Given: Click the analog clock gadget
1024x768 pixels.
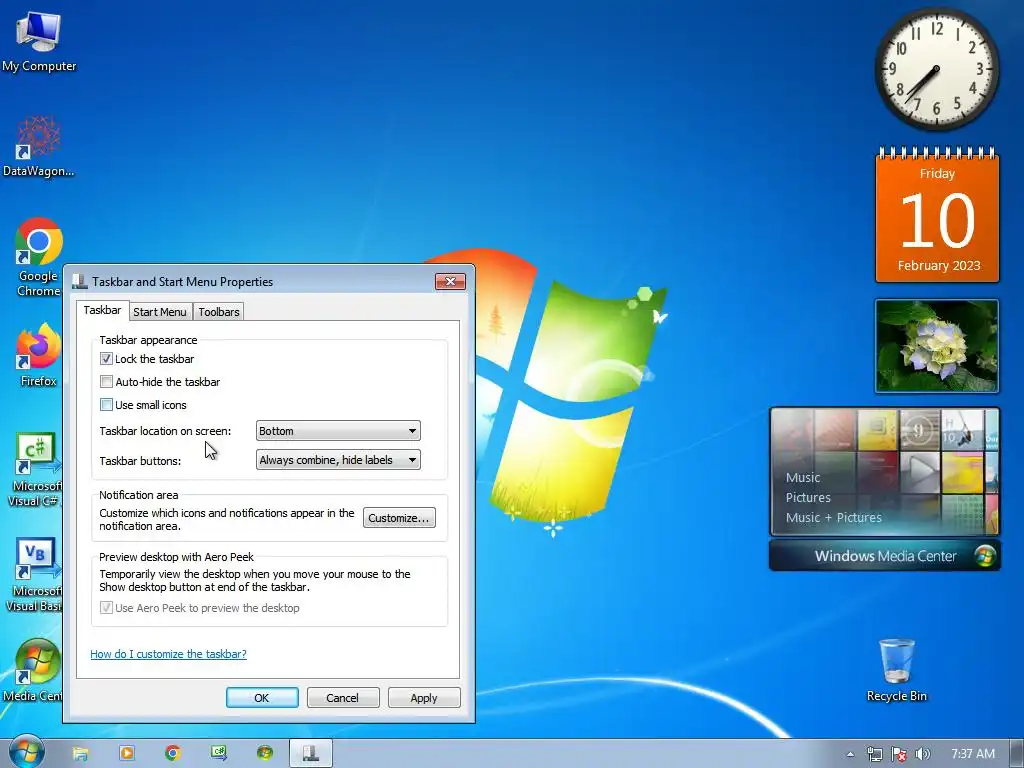Looking at the screenshot, I should point(936,69).
